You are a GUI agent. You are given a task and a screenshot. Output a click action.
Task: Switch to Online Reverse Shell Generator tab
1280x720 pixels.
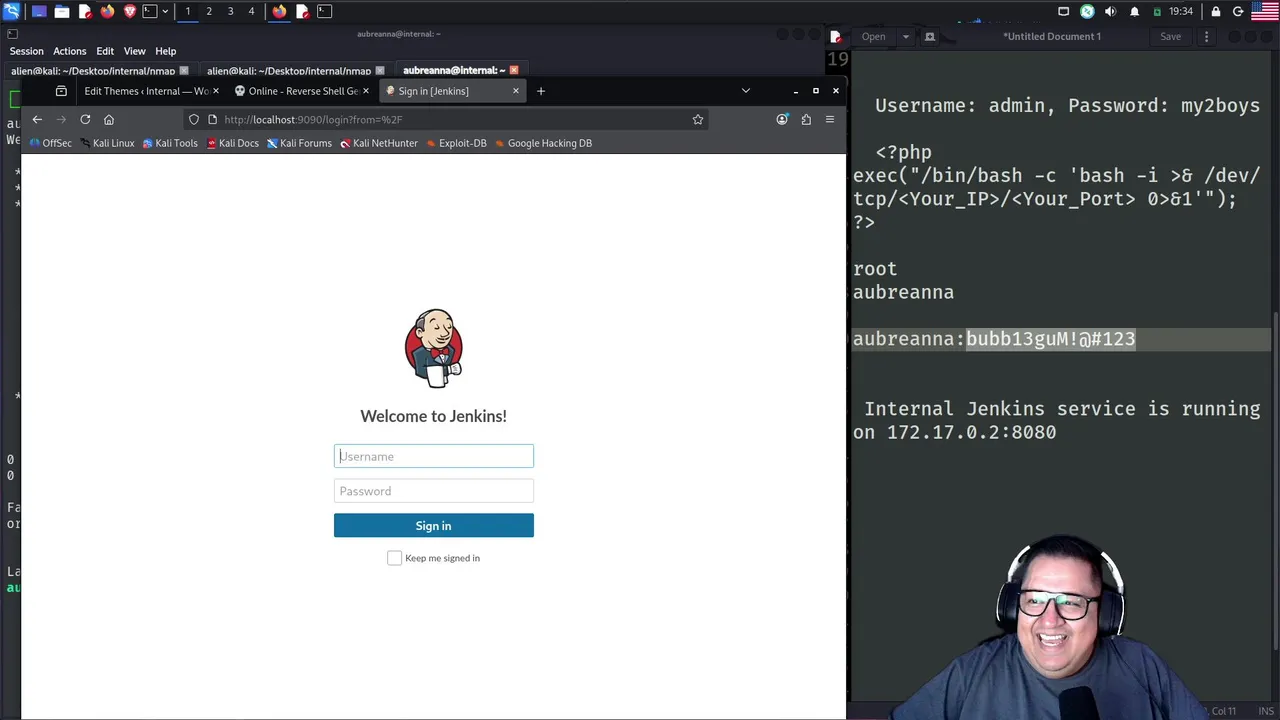coord(303,91)
